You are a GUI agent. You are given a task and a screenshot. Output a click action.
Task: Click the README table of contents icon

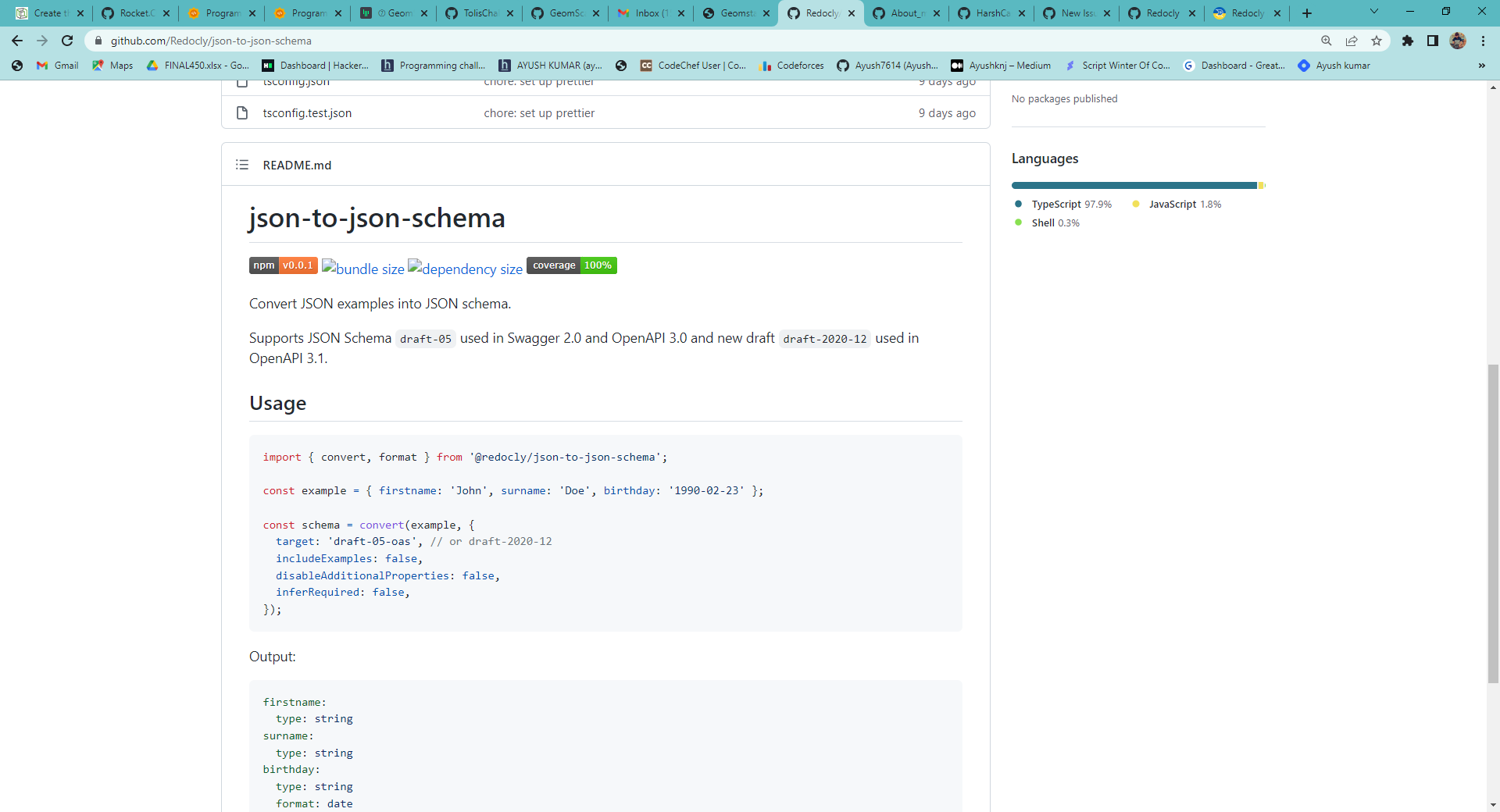[242, 165]
